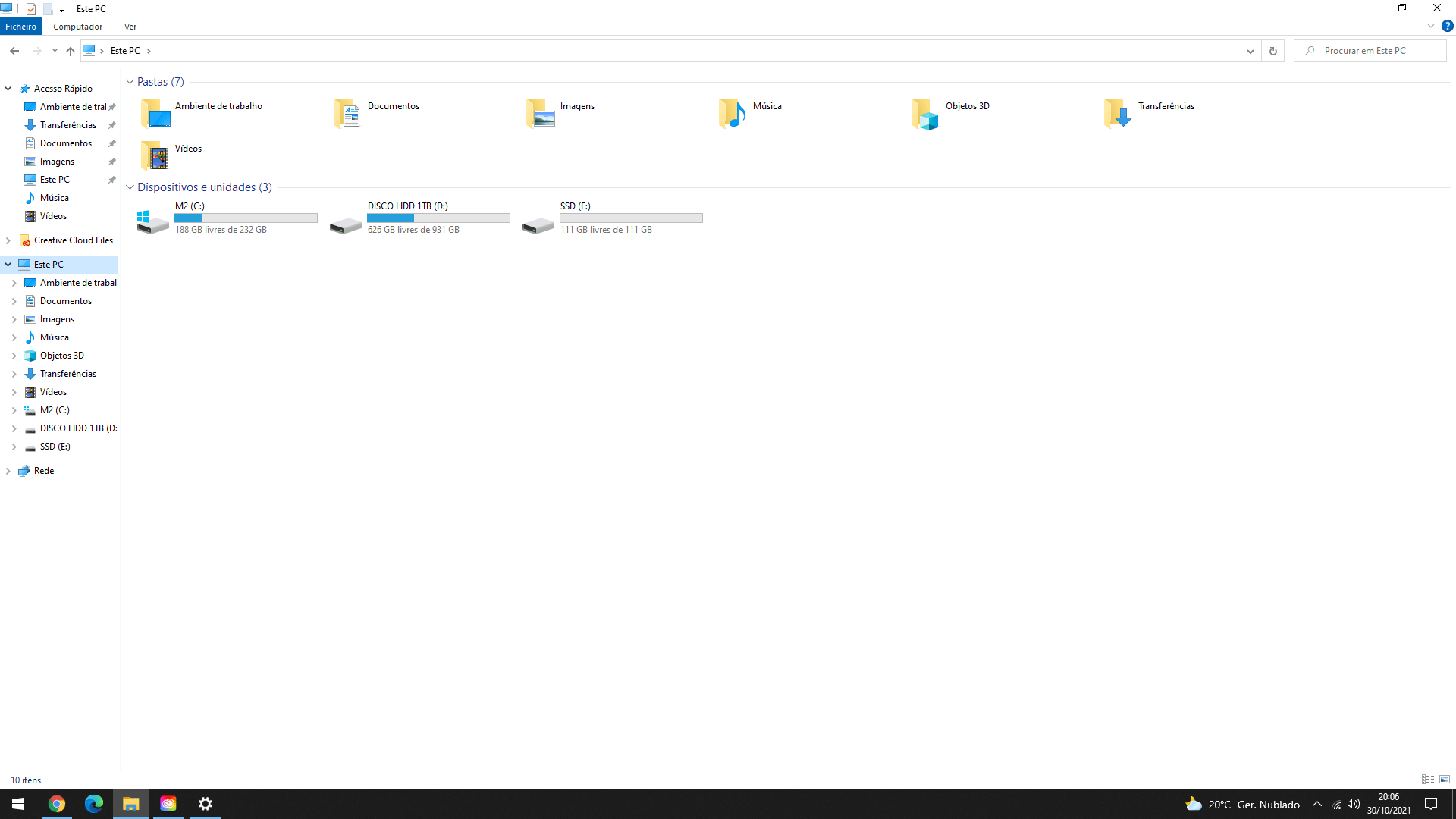Open the Computador ribbon tab

77,26
